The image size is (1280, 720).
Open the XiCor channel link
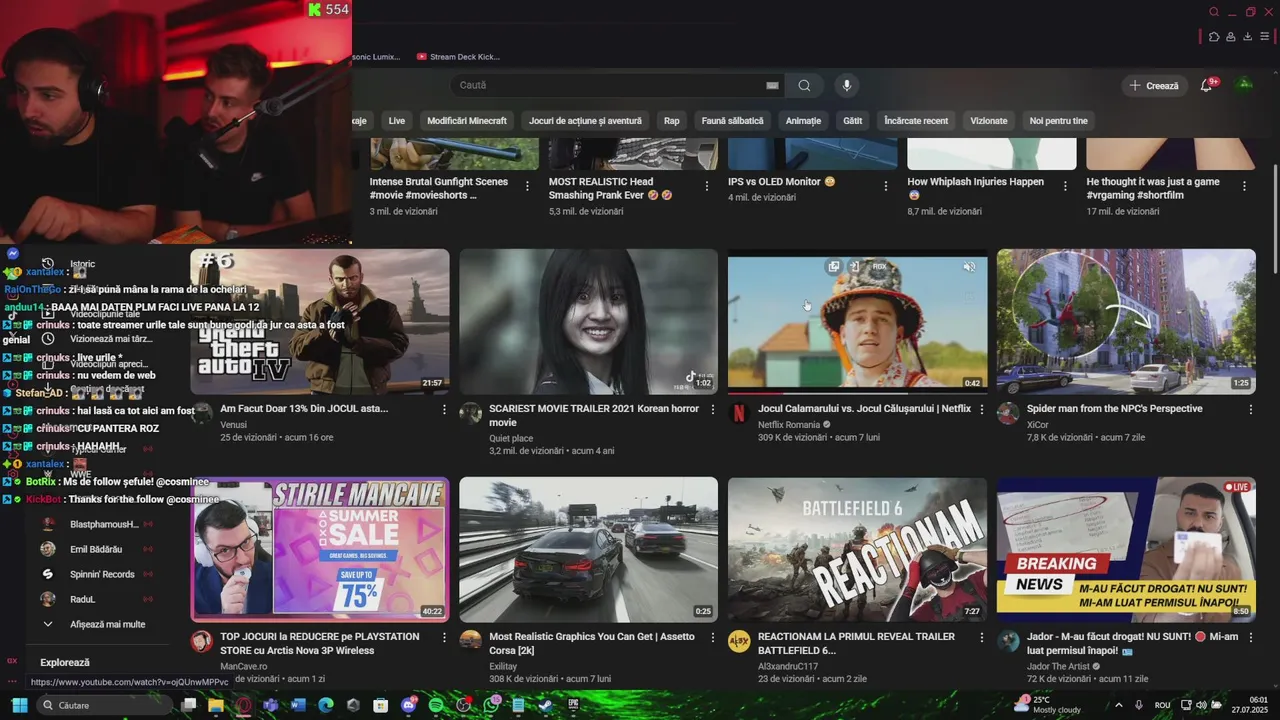[x=1038, y=425]
